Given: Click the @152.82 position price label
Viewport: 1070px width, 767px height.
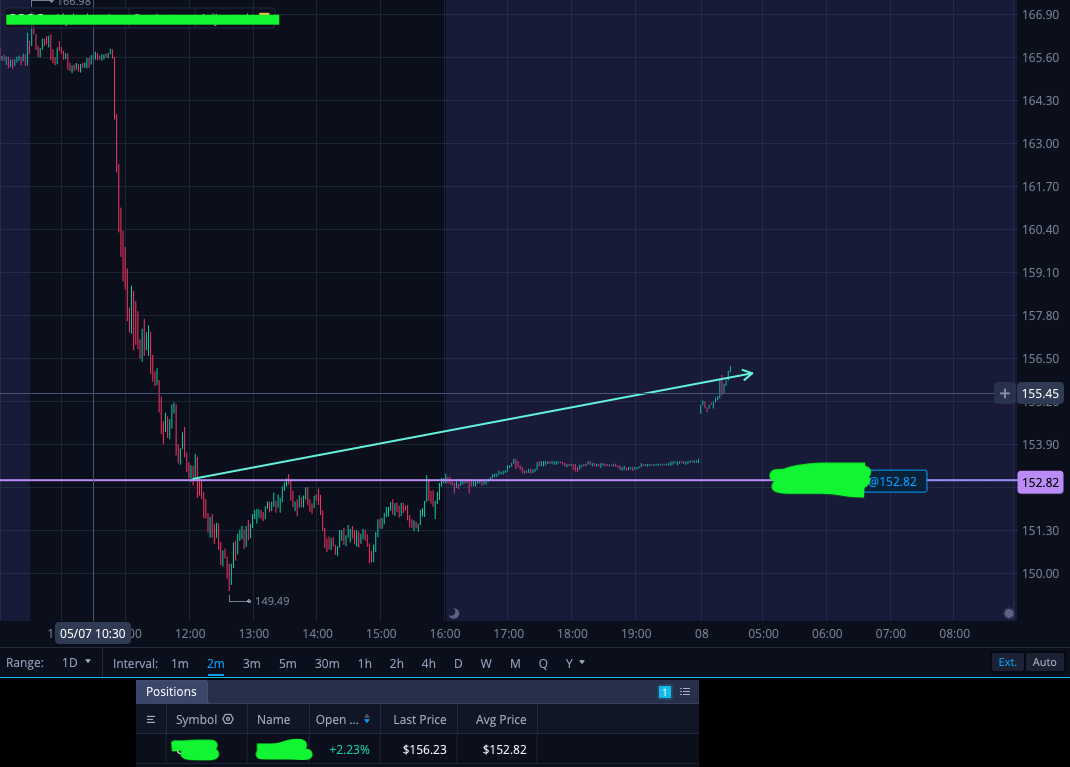Looking at the screenshot, I should tap(897, 481).
